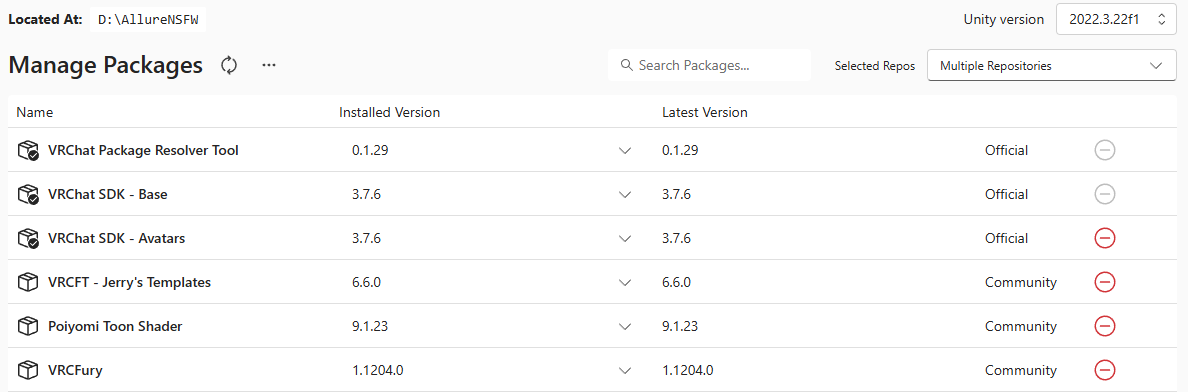The height and width of the screenshot is (392, 1188).
Task: Click latest version 6.6.0 of Jerry's Templates
Action: [x=676, y=282]
